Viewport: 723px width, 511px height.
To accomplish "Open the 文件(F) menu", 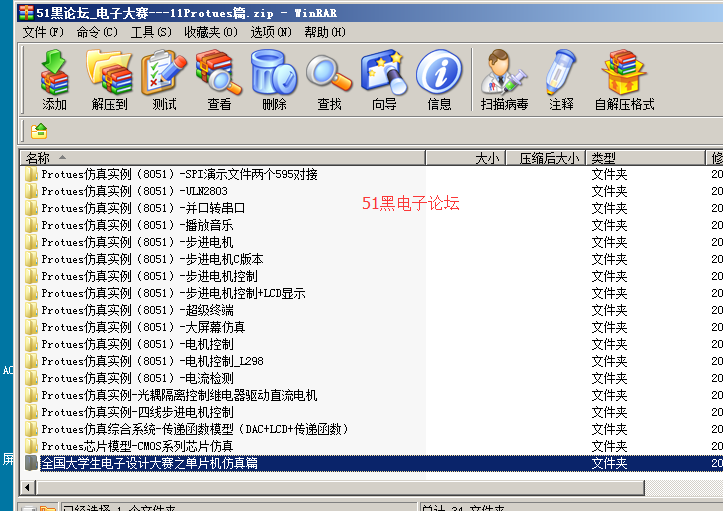I will (x=43, y=32).
